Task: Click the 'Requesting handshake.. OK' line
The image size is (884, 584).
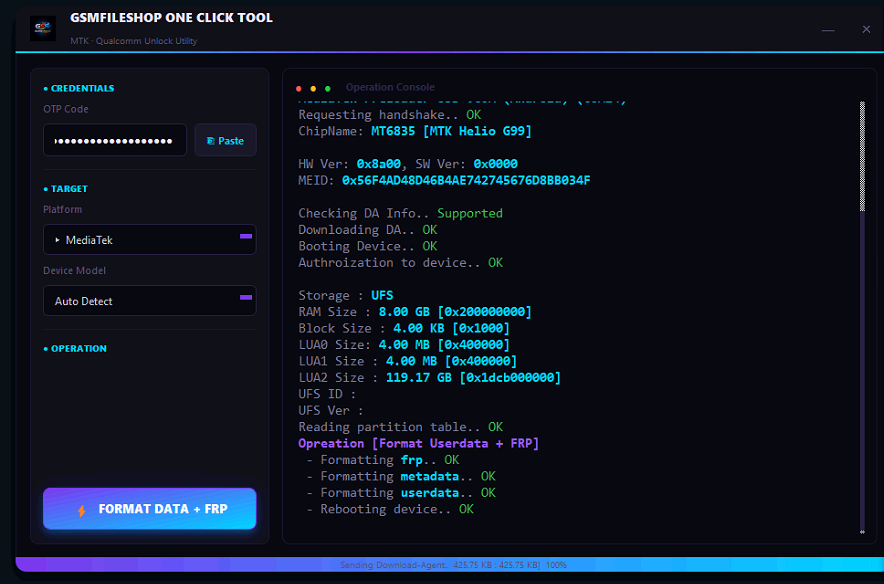Action: click(x=390, y=115)
